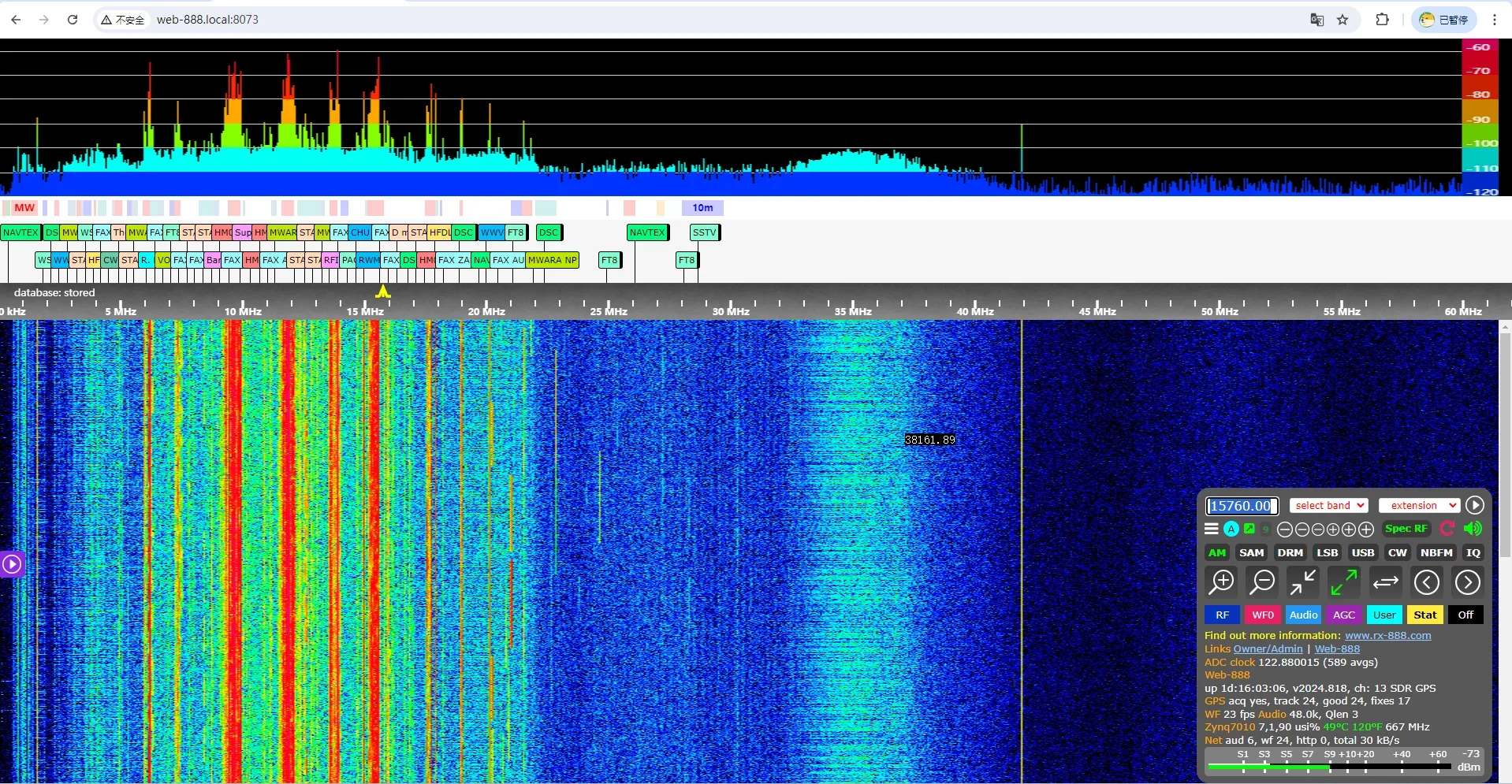Select the zoom-in magnifier tool
This screenshot has height=784, width=1512.
1222,581
